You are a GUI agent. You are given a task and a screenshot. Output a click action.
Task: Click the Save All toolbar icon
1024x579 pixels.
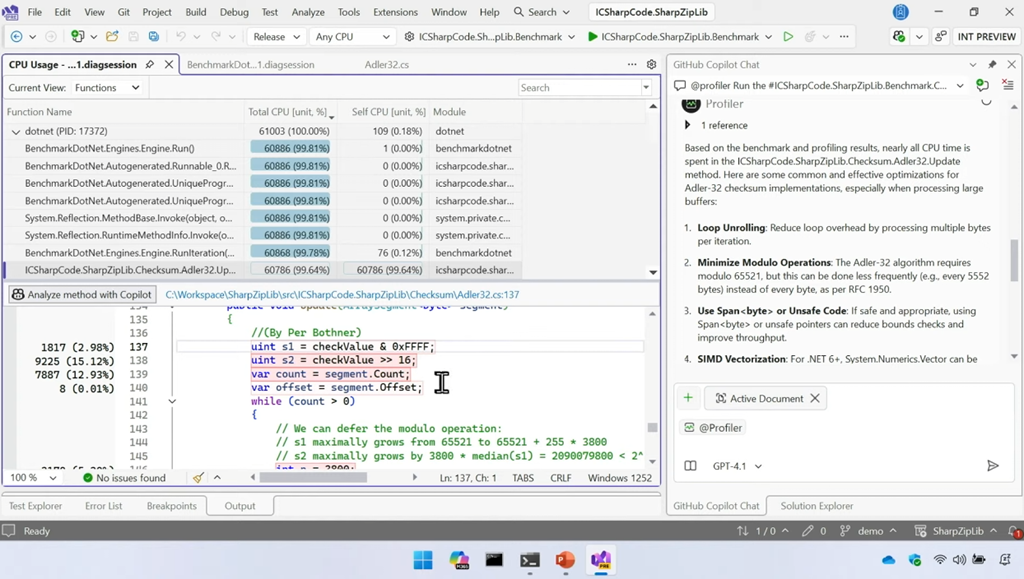pyautogui.click(x=153, y=37)
